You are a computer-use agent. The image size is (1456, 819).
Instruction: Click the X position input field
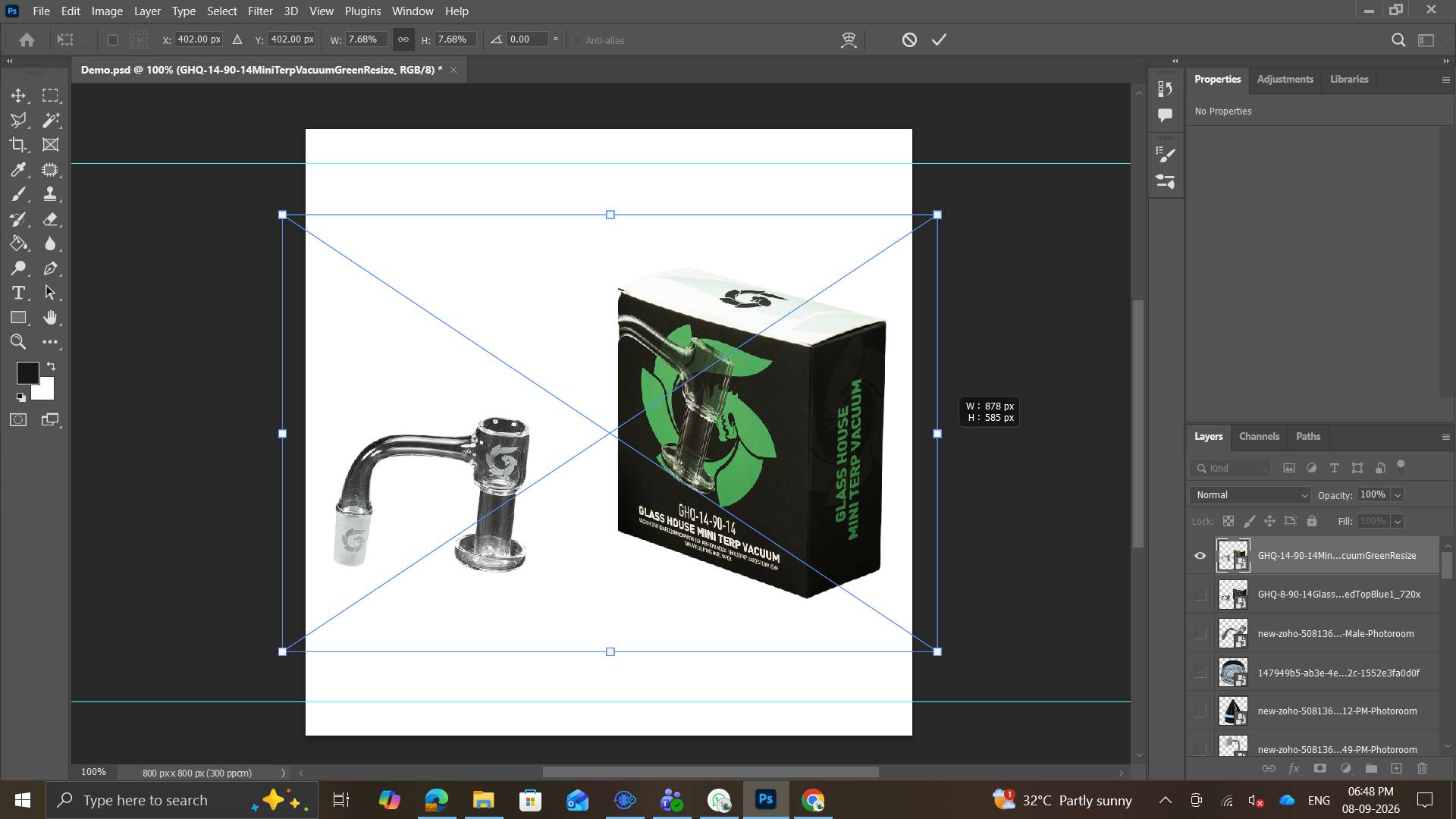199,39
